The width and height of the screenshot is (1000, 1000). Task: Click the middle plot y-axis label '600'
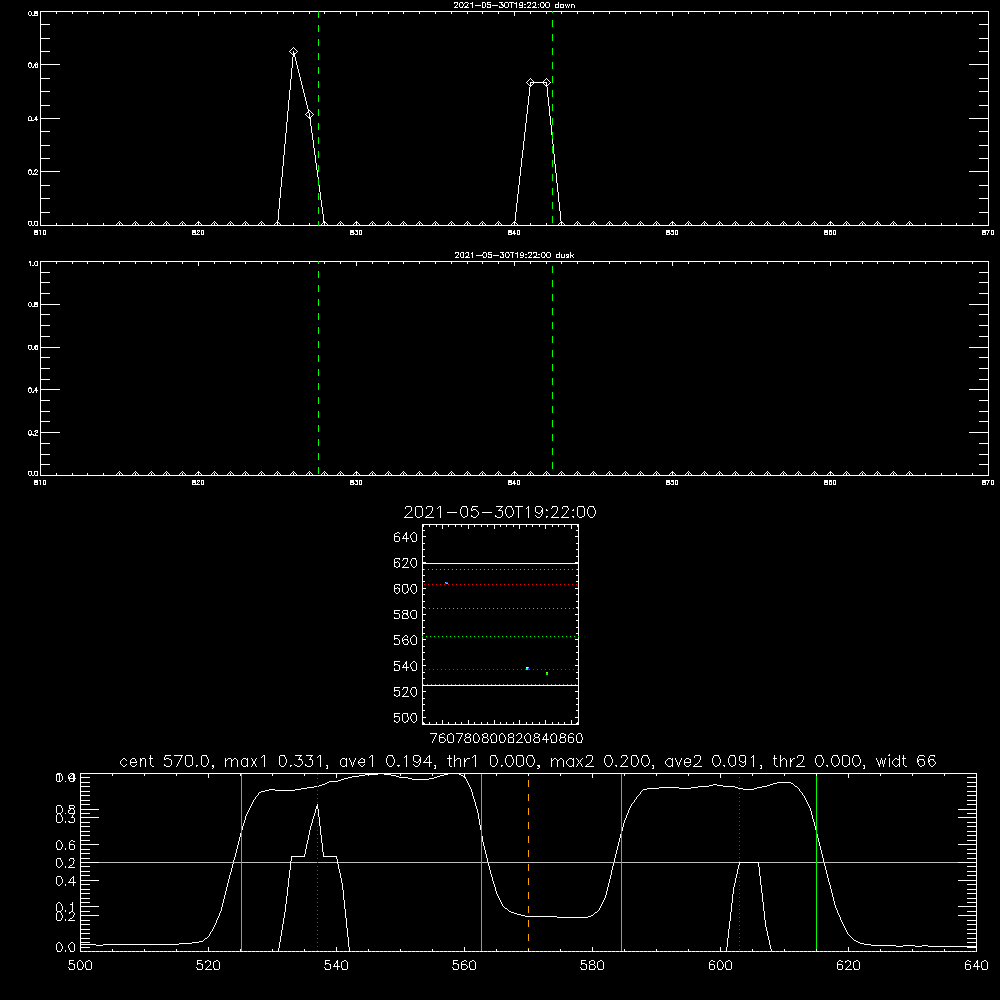[406, 589]
